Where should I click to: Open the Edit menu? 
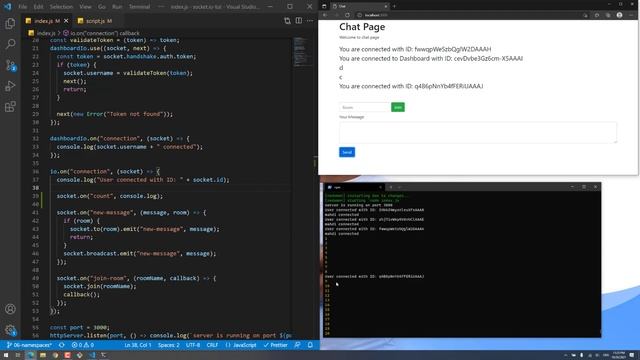tap(38, 7)
